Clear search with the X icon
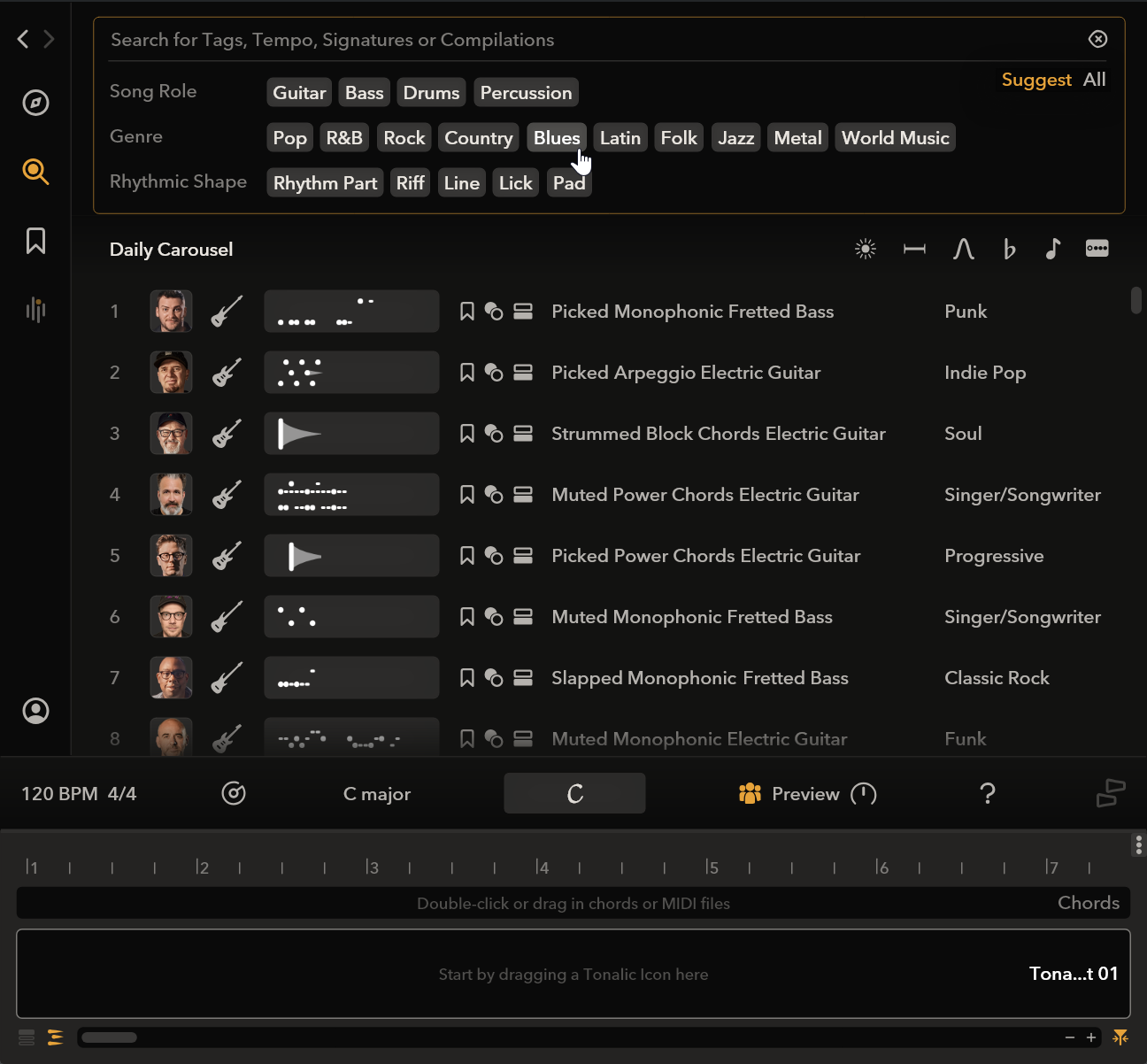The image size is (1147, 1064). point(1097,39)
